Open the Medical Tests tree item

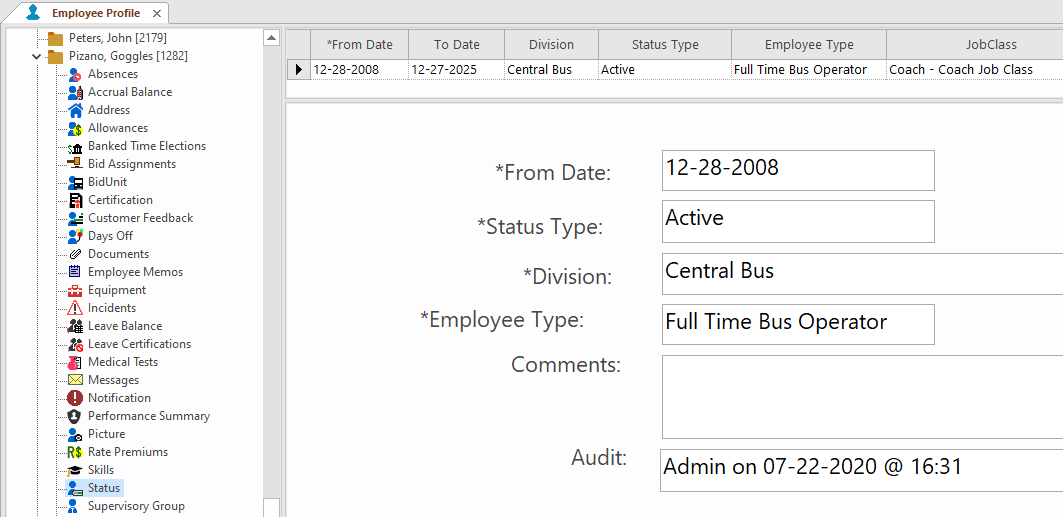pyautogui.click(x=123, y=362)
